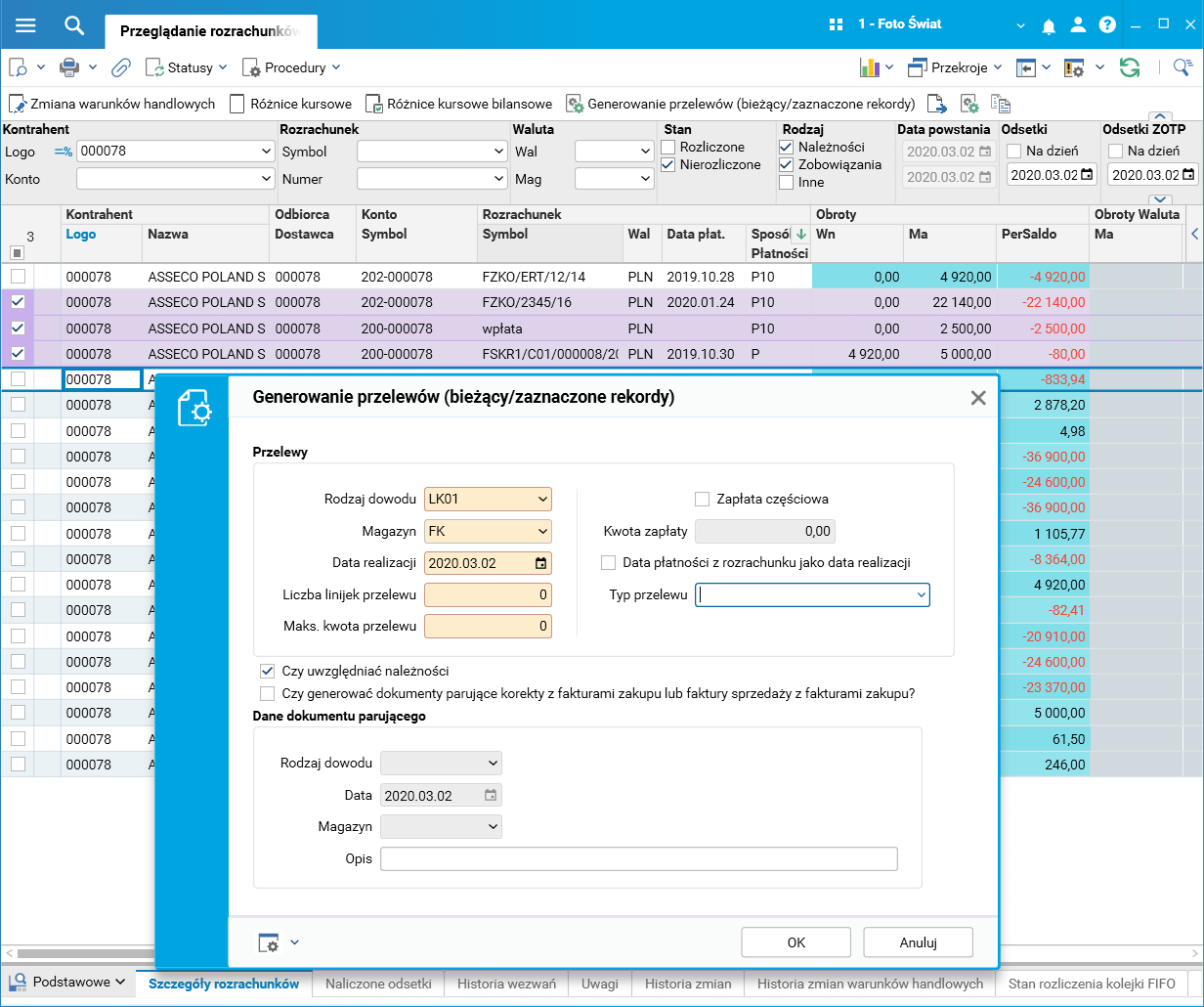Viewport: 1204px width, 1007px height.
Task: Open calendar for Odsetki date field
Action: point(1087,175)
